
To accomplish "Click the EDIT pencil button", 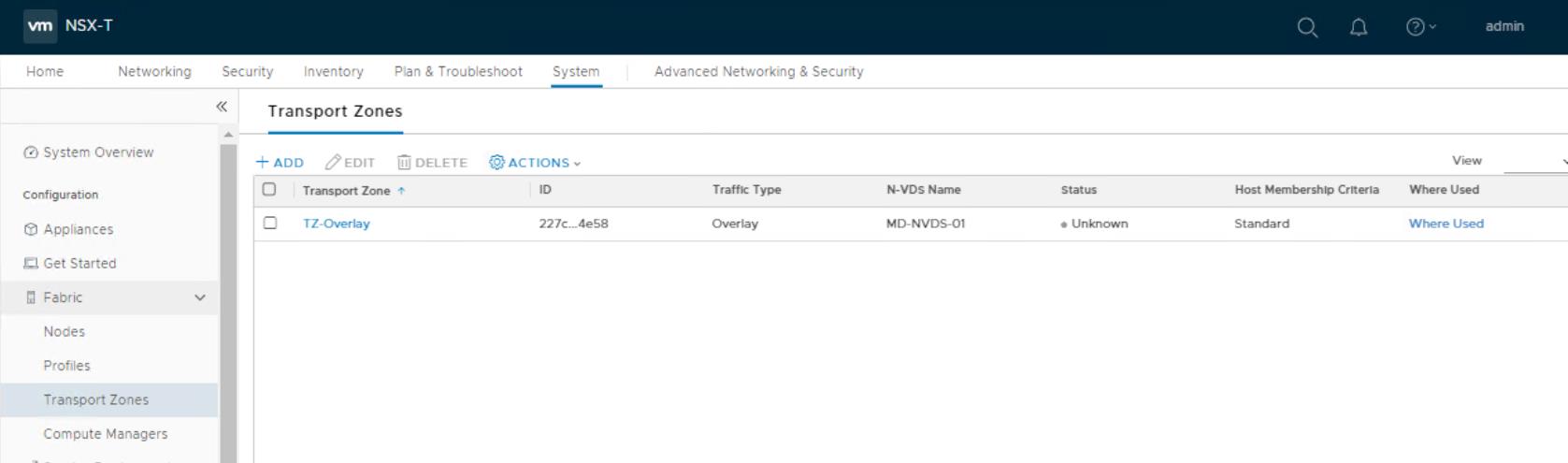I will [x=350, y=163].
